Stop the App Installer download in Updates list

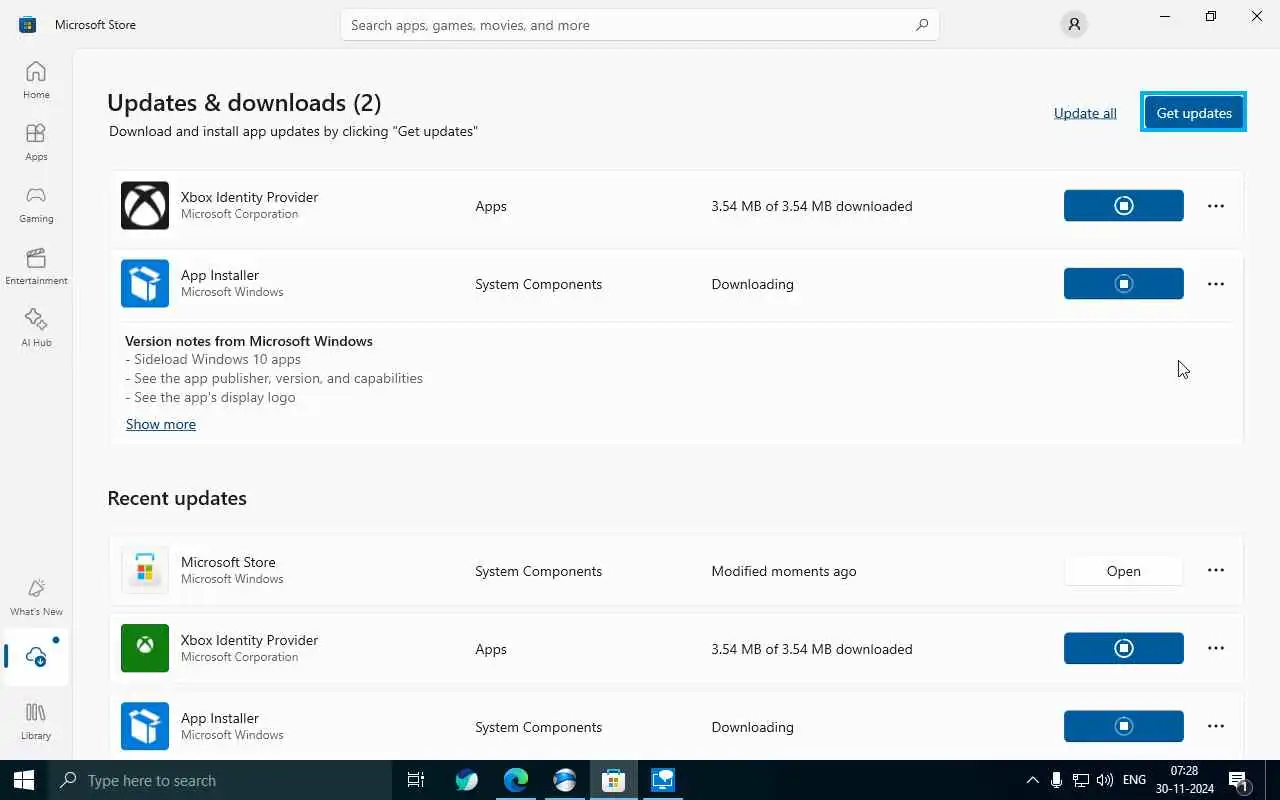point(1124,284)
